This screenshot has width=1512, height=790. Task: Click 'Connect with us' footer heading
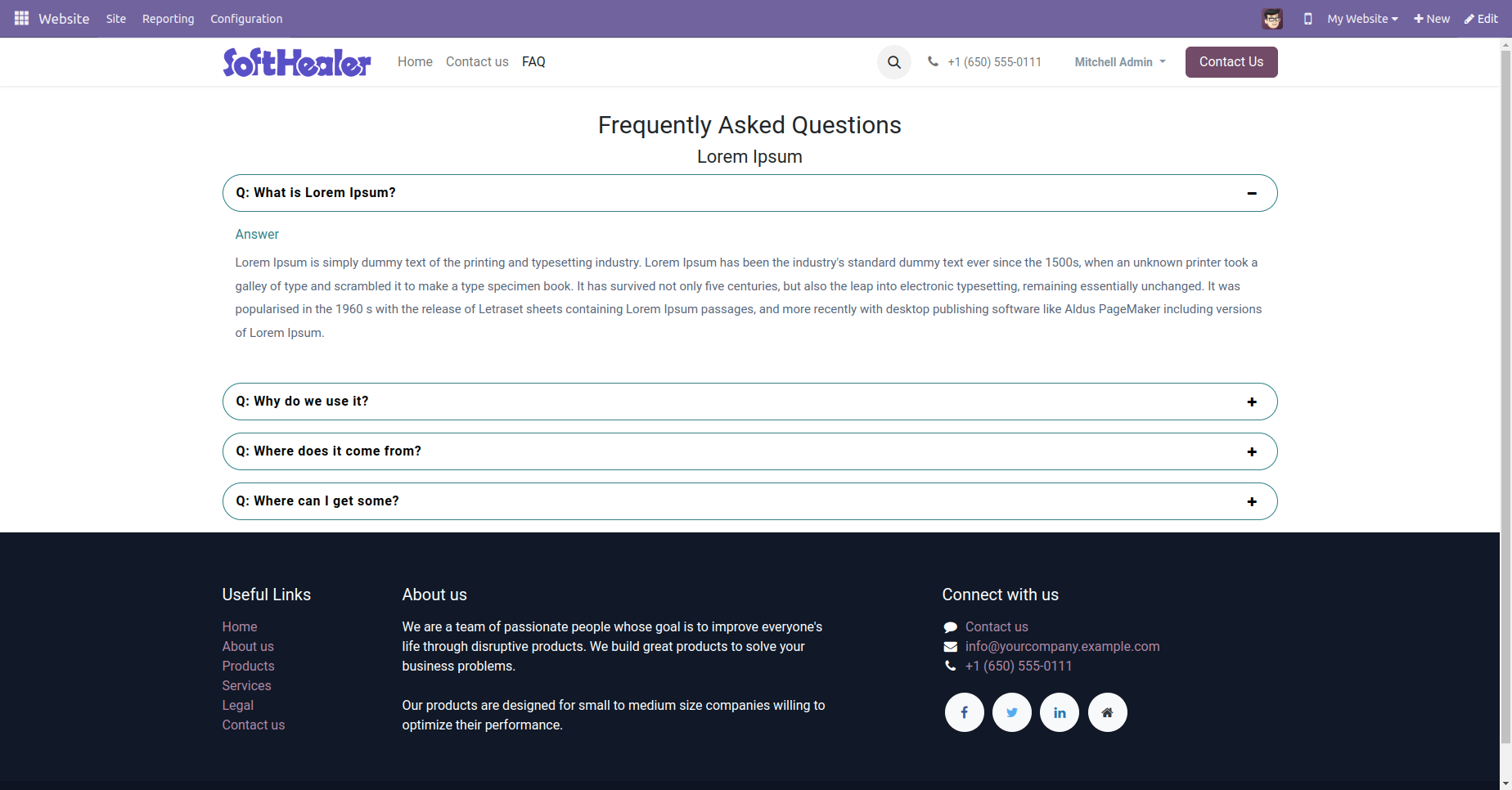pyautogui.click(x=1000, y=595)
